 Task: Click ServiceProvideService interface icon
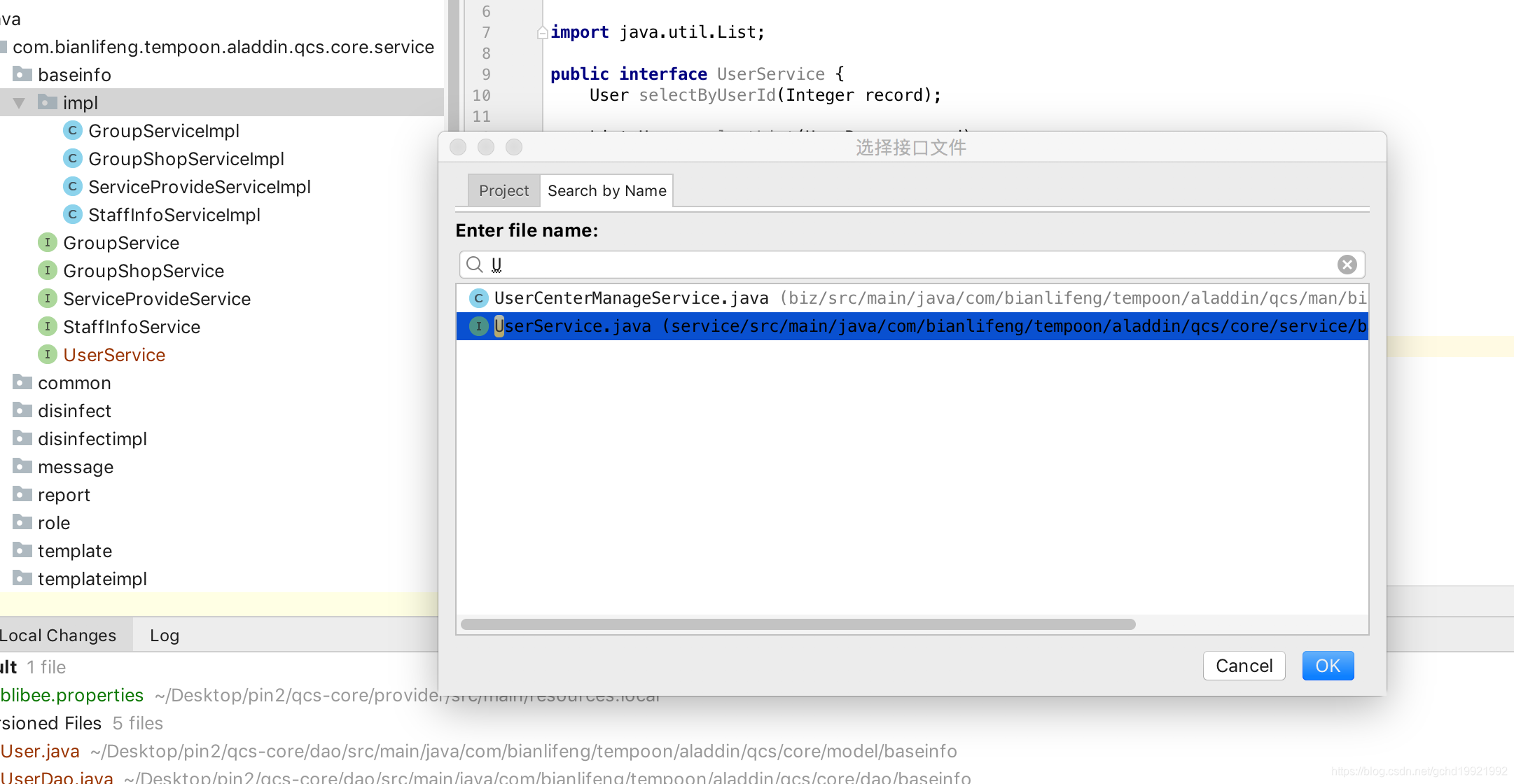coord(47,298)
